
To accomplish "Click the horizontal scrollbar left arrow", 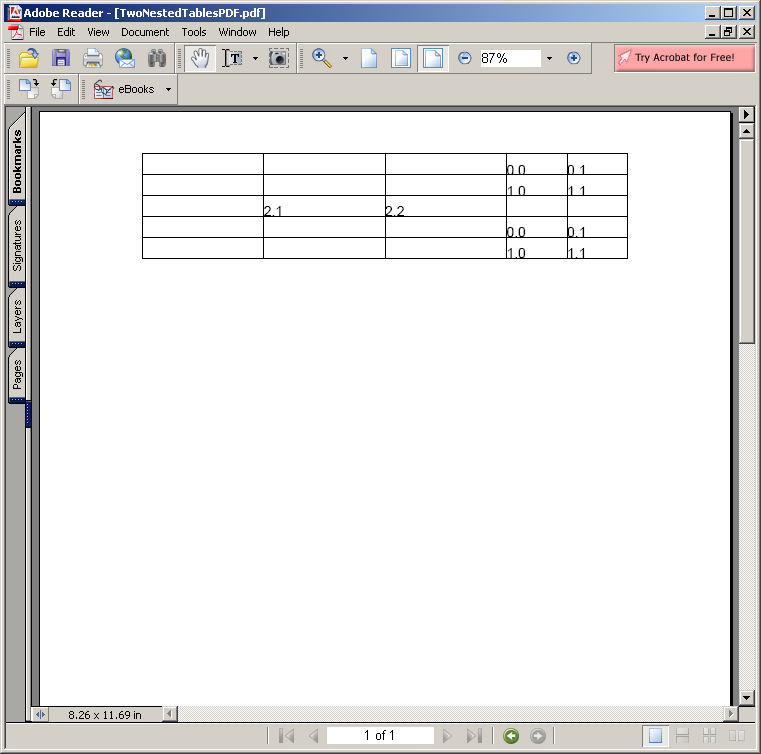I will [x=169, y=714].
